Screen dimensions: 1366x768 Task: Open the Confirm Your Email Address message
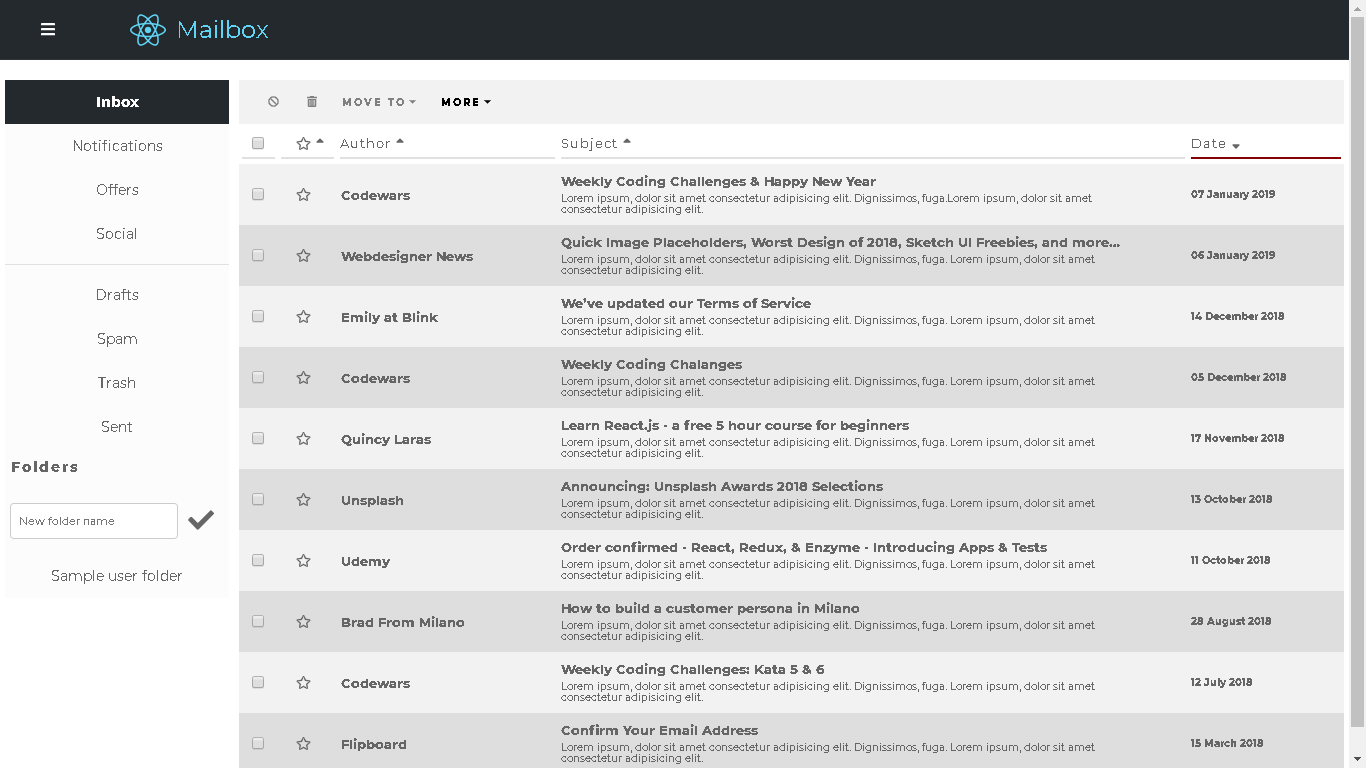click(x=660, y=730)
